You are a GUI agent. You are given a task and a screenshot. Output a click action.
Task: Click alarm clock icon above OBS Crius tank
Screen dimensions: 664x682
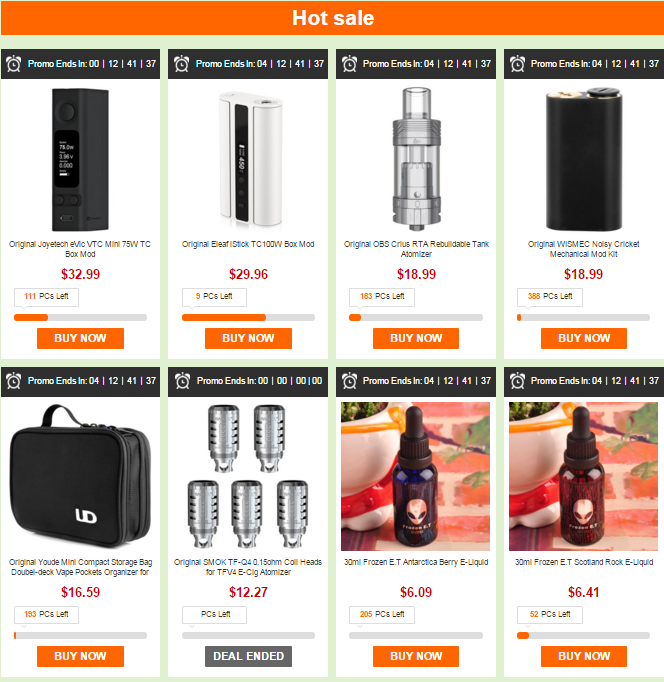click(350, 64)
